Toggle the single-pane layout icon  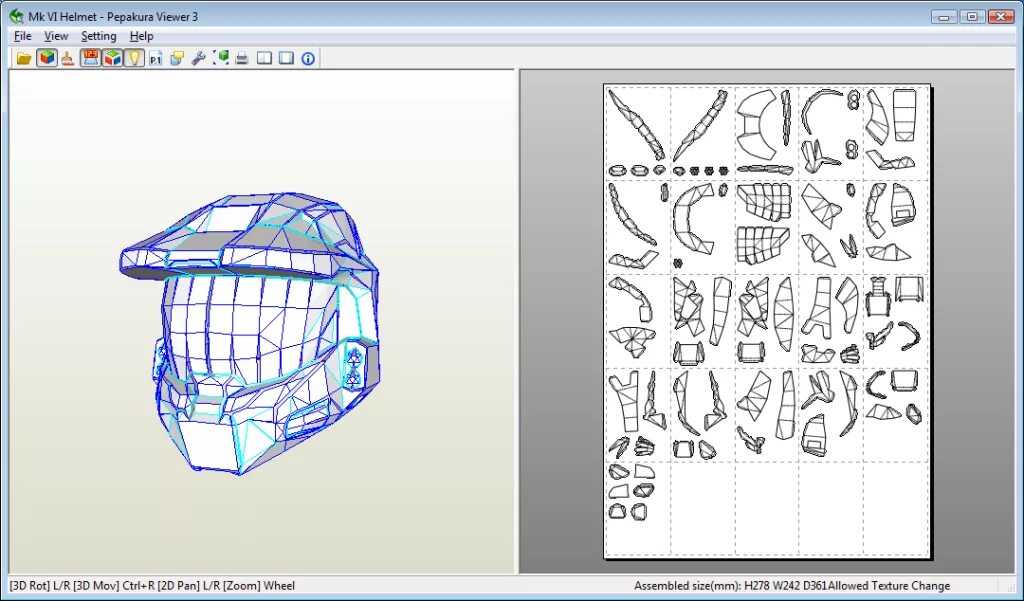click(285, 57)
